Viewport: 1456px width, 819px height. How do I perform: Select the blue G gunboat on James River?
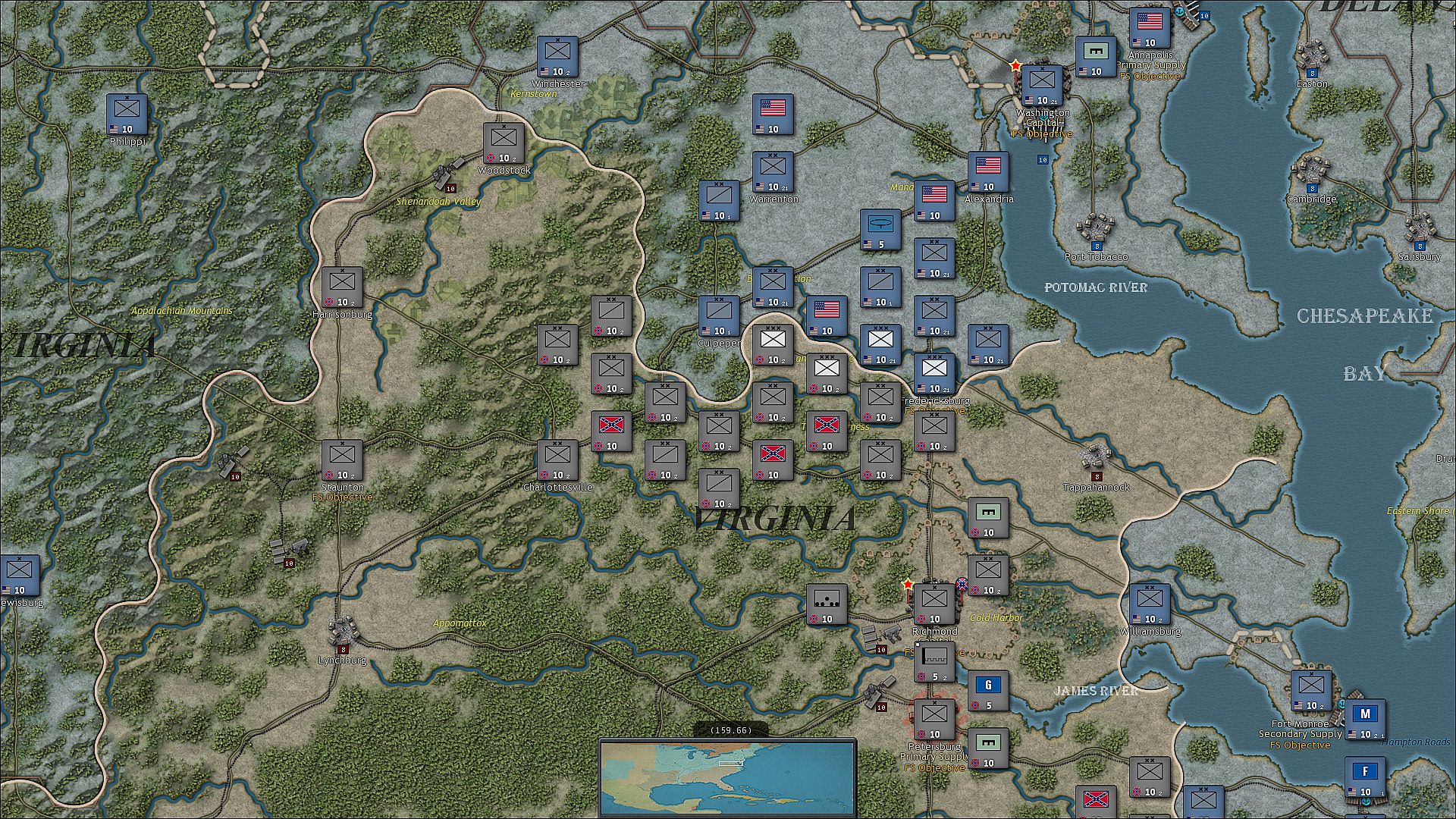(988, 690)
